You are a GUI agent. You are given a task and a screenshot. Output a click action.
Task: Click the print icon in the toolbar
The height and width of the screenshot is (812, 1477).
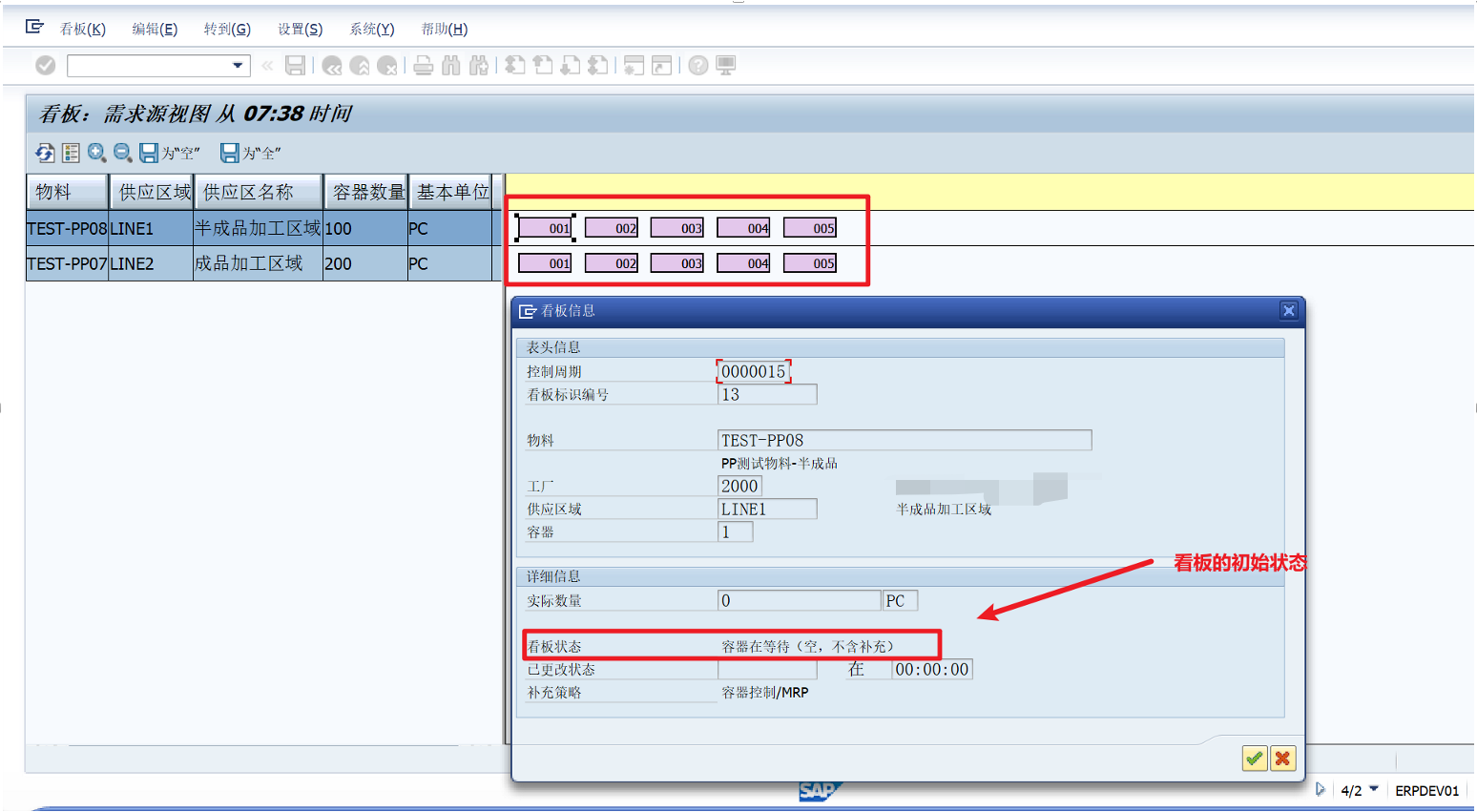tap(424, 65)
